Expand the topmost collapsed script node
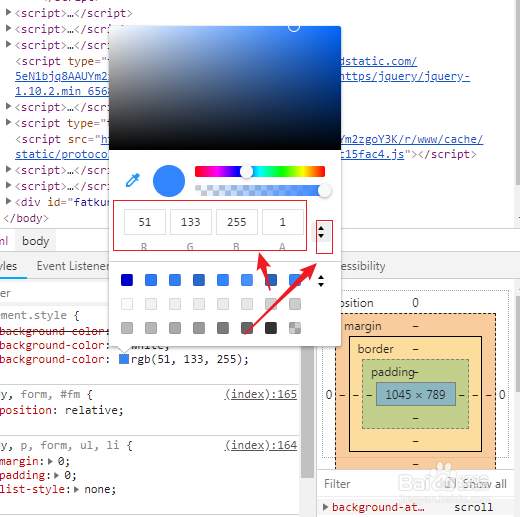Viewport: 520px width, 517px height. (8, 13)
